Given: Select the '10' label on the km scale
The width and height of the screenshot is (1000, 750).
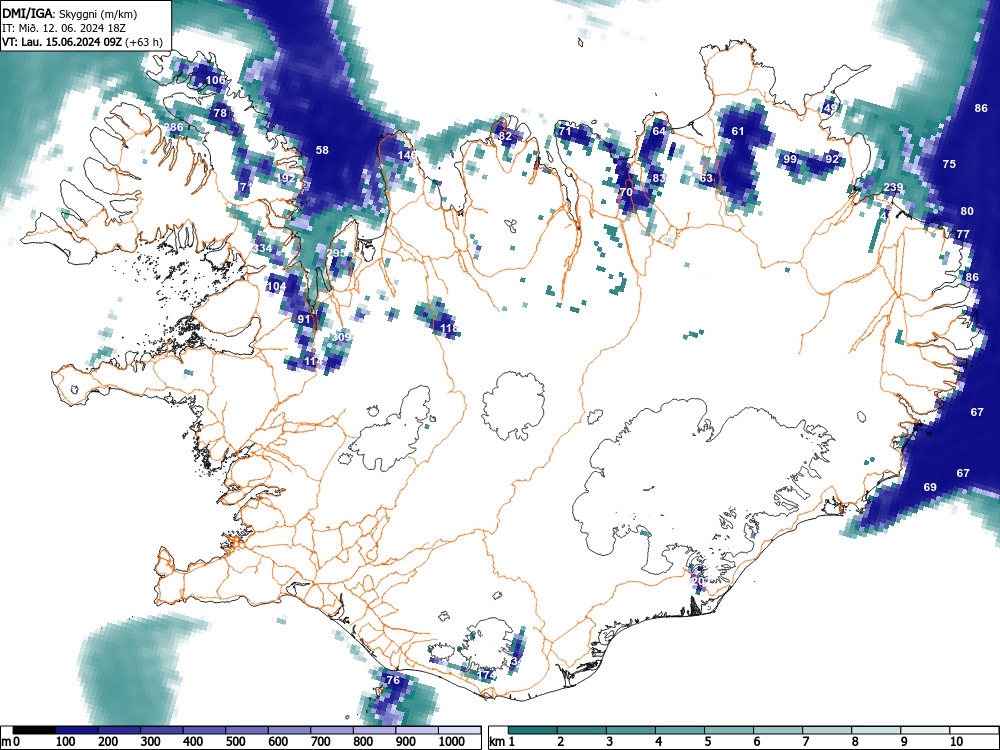Looking at the screenshot, I should click(x=956, y=741).
